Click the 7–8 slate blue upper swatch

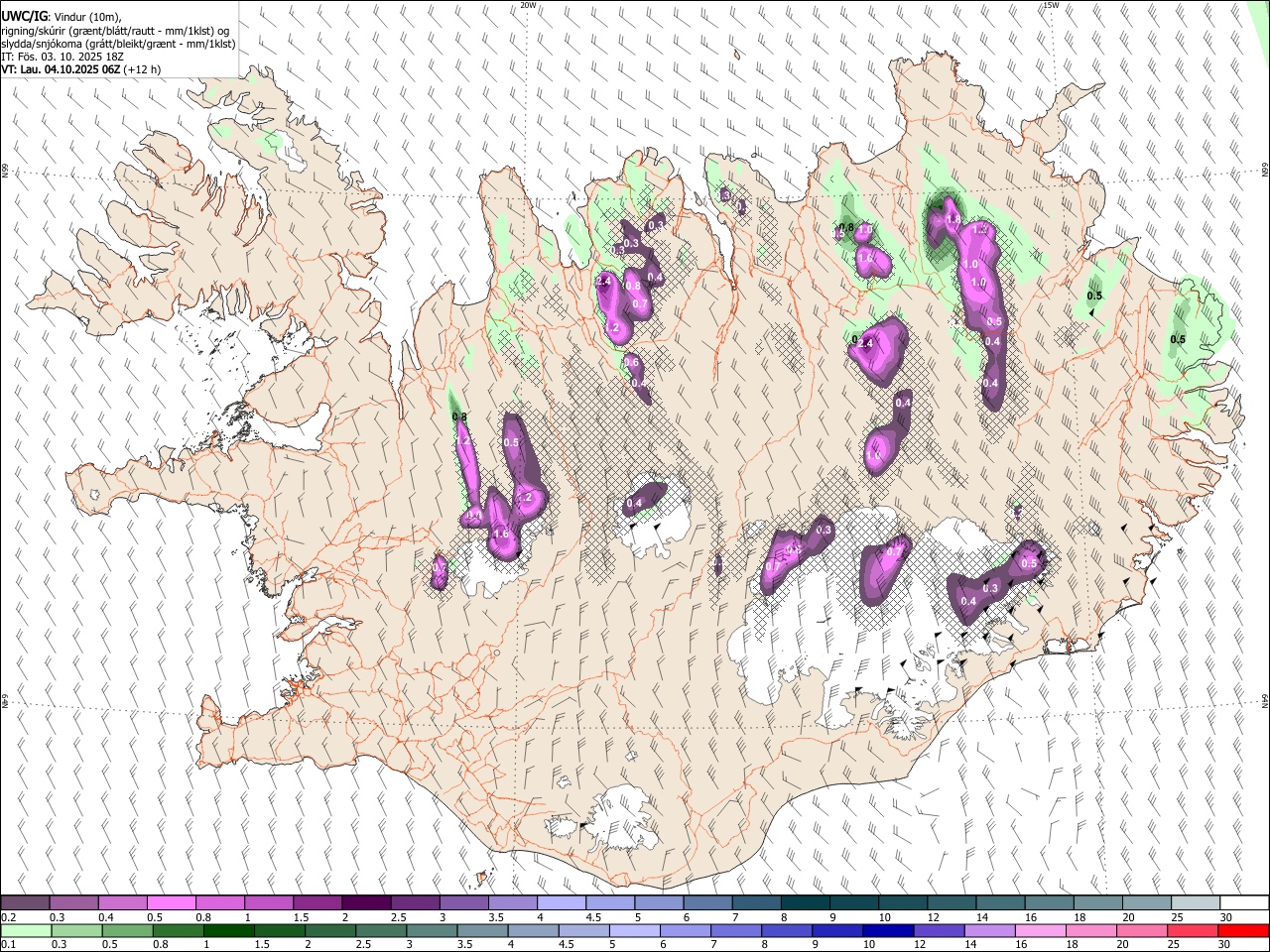click(755, 902)
